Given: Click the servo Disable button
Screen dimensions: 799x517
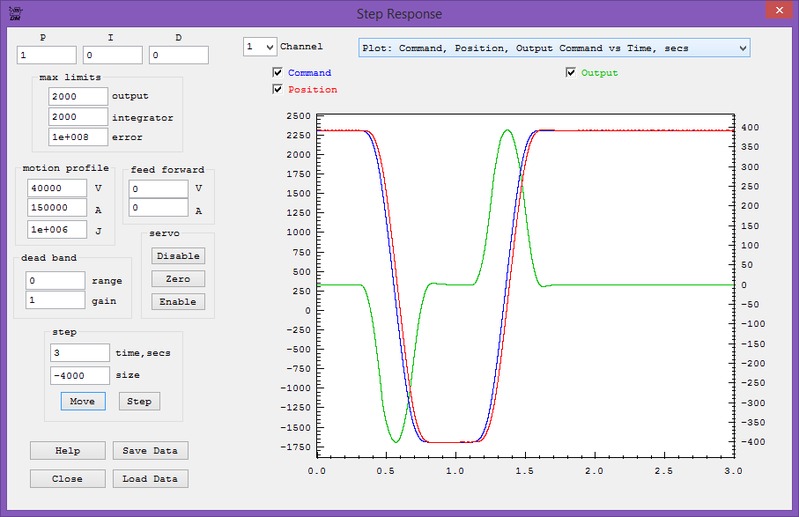Looking at the screenshot, I should (x=178, y=256).
